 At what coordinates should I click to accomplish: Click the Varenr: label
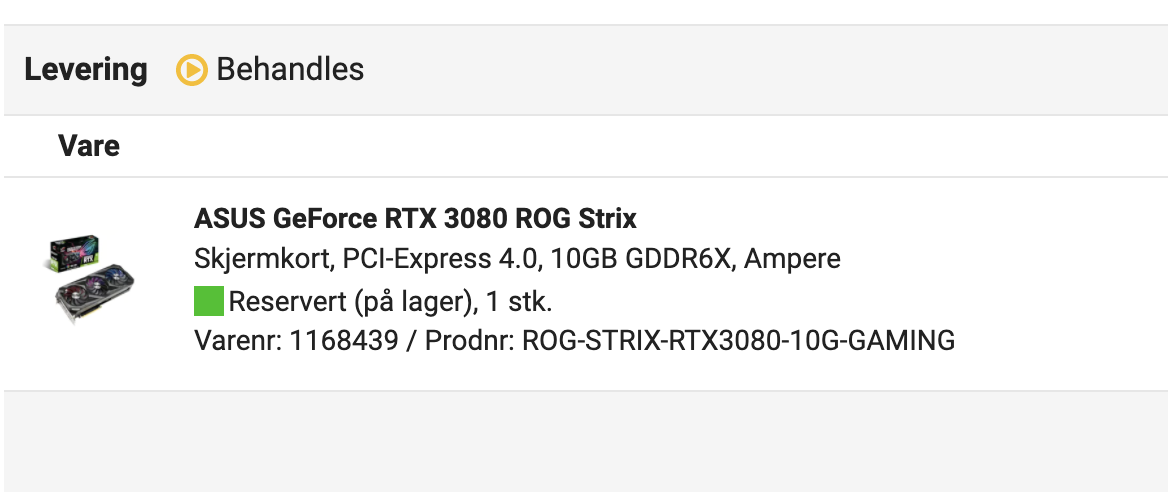point(238,341)
